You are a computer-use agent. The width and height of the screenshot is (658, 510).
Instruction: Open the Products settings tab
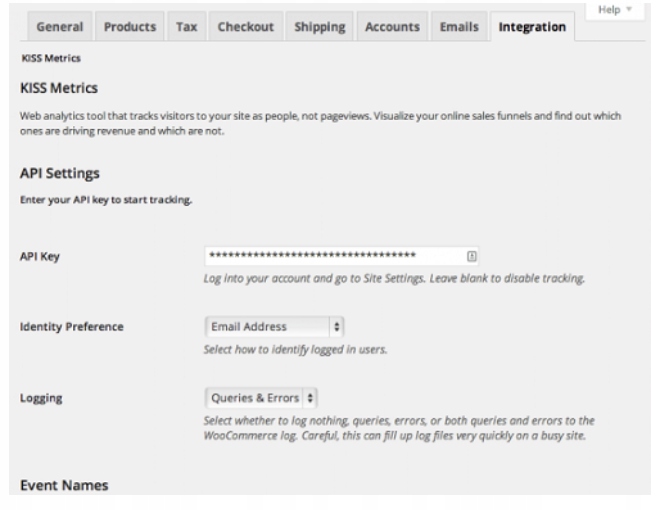(x=130, y=26)
